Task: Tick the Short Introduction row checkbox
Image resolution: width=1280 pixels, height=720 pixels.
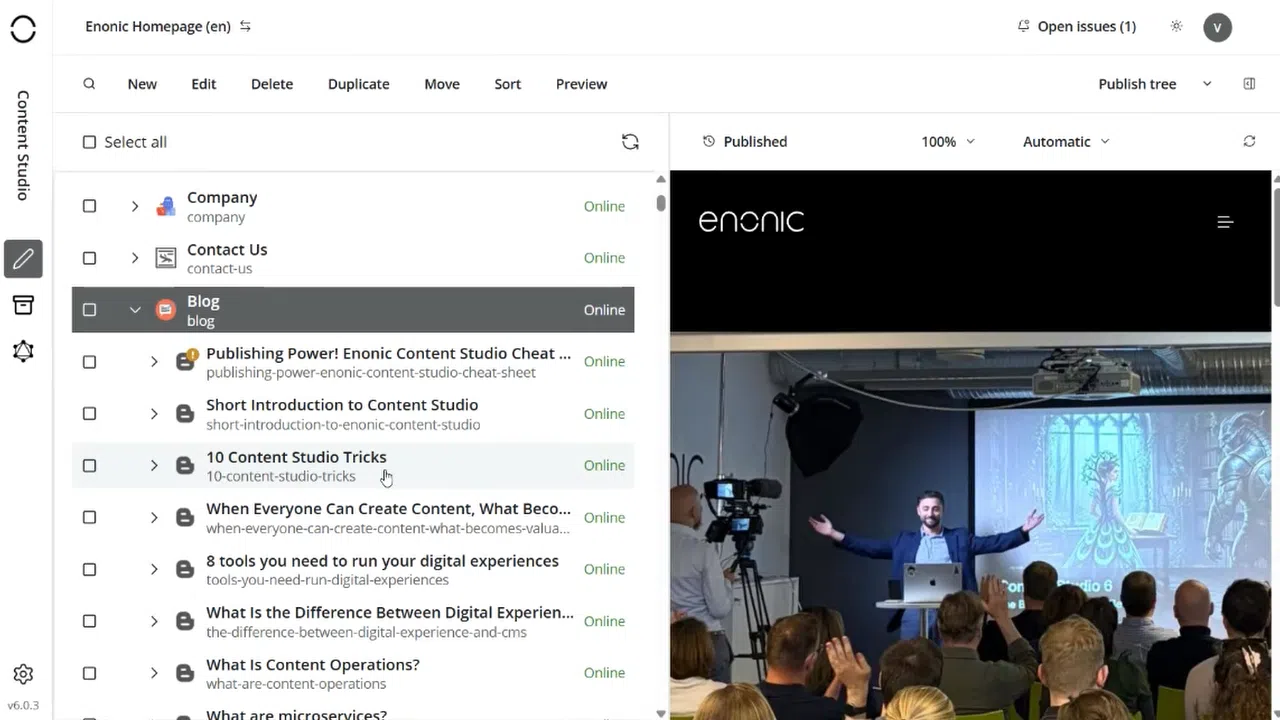Action: pos(89,414)
